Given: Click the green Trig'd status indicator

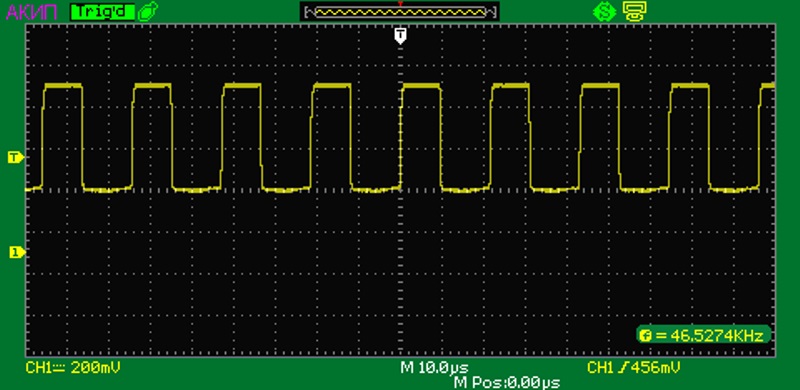Looking at the screenshot, I should click(x=103, y=12).
